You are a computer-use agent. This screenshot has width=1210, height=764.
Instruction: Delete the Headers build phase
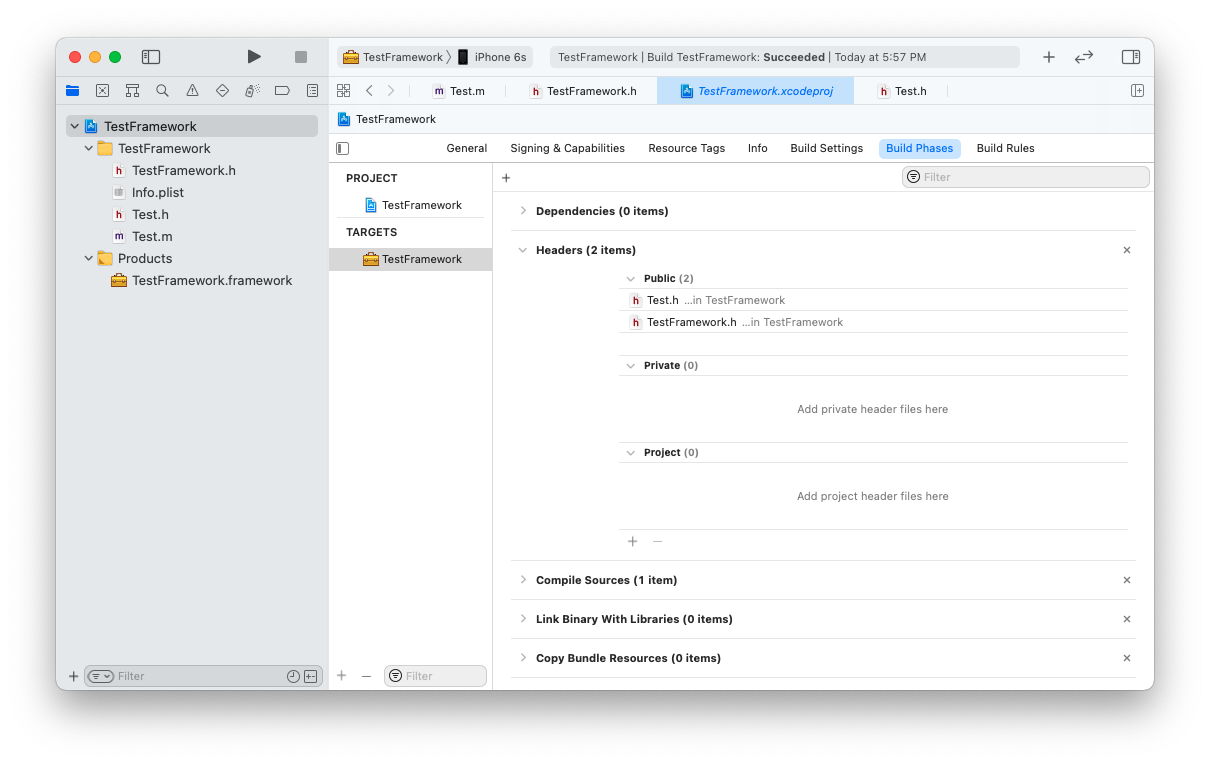(1127, 250)
